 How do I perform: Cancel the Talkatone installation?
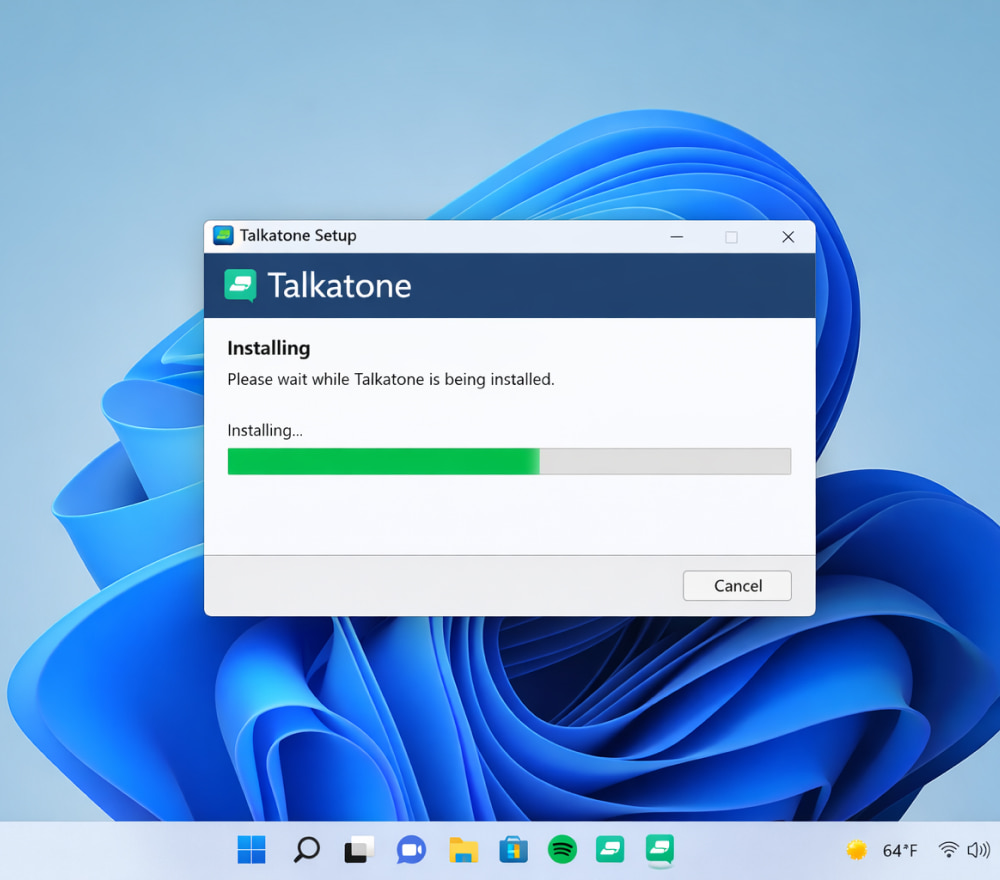[737, 586]
